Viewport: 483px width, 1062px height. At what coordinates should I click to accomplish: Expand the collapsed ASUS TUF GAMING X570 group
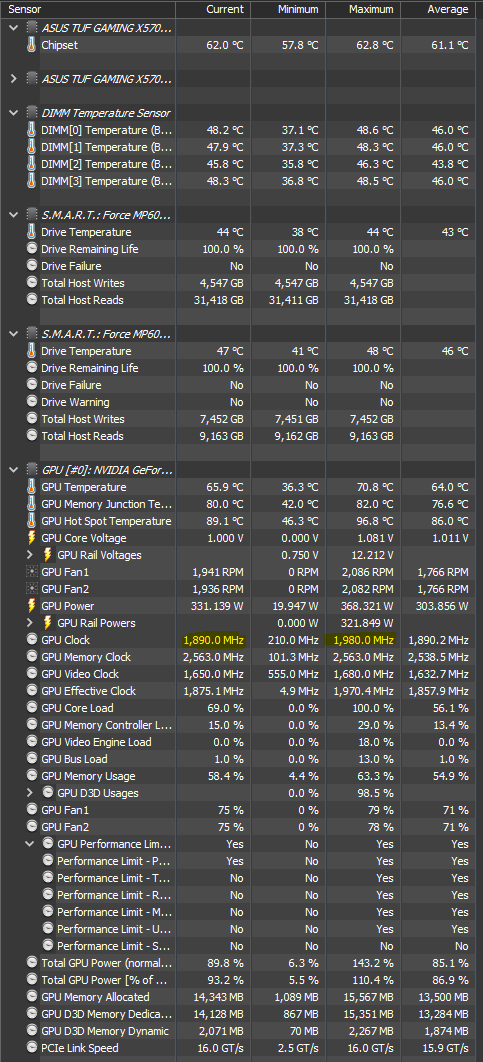(14, 79)
